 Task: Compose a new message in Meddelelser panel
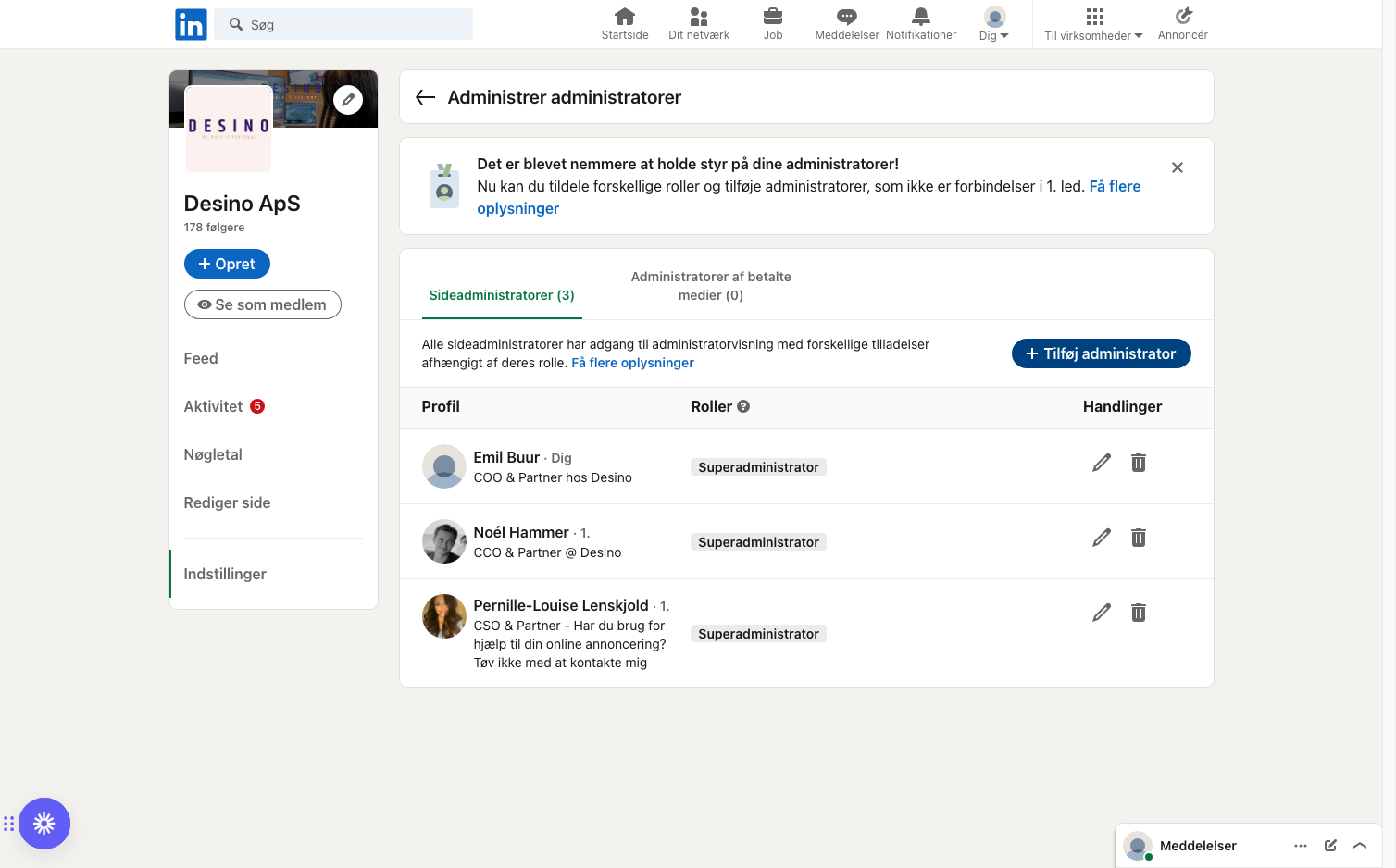pyautogui.click(x=1330, y=846)
